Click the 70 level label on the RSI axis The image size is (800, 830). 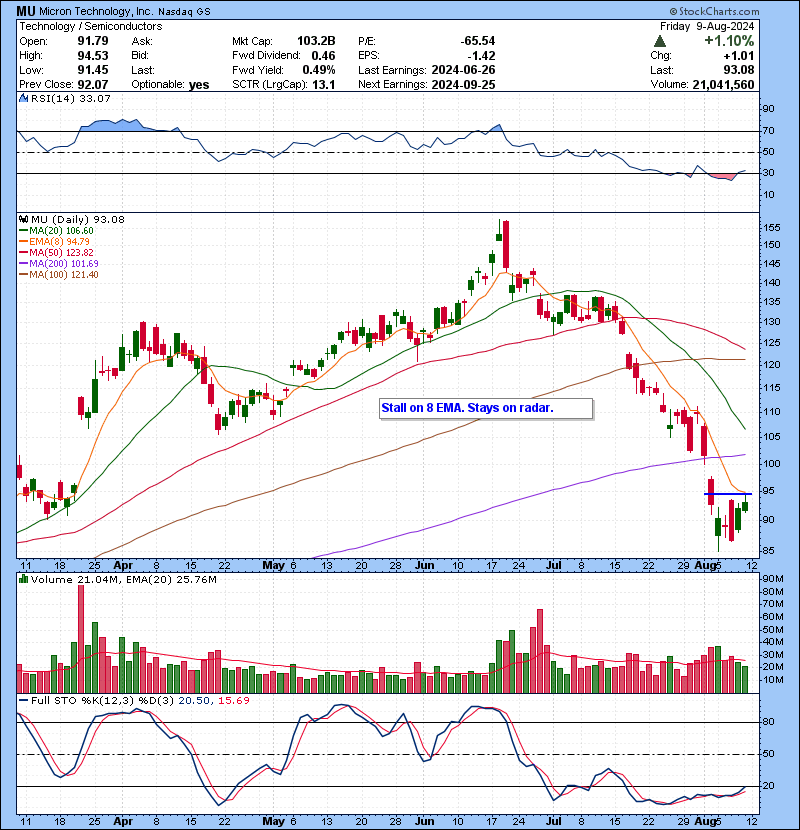coord(768,131)
